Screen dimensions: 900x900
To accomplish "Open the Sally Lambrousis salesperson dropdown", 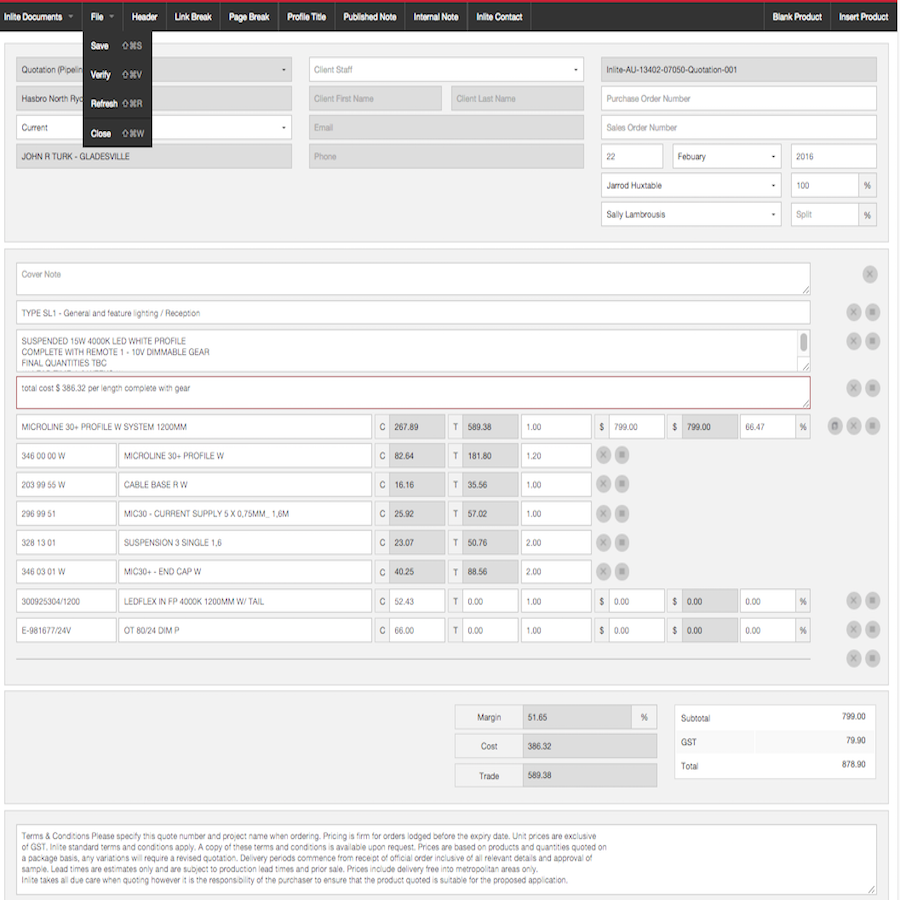I will pos(691,214).
